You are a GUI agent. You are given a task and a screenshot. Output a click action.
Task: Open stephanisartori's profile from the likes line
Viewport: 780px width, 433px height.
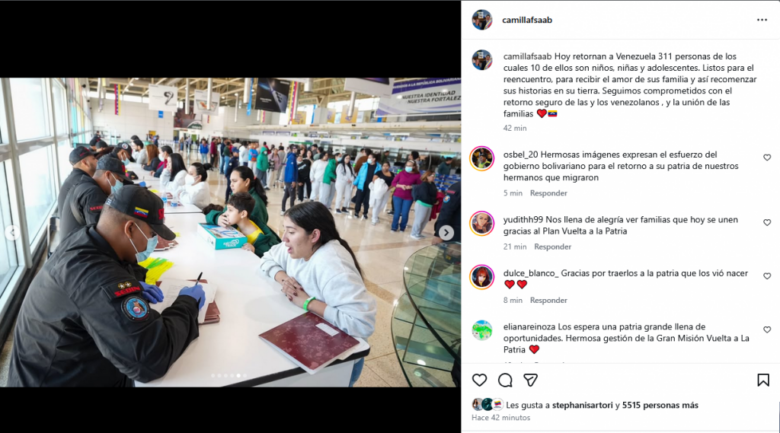(x=583, y=405)
